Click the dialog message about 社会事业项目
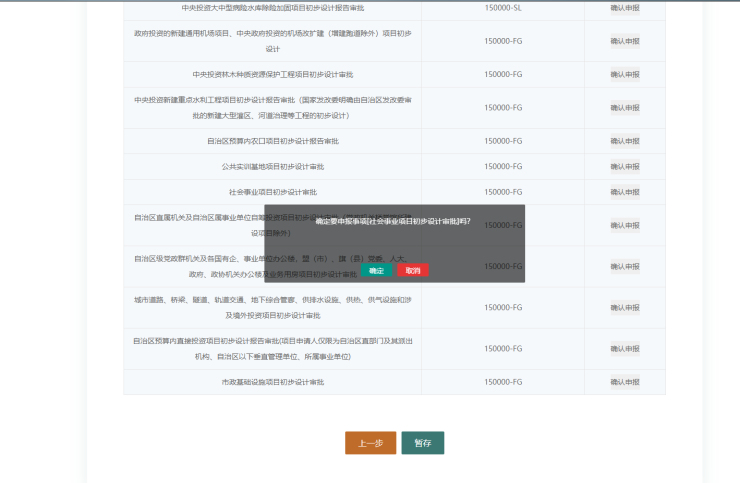Screen dimensions: 740x483 (x=393, y=221)
